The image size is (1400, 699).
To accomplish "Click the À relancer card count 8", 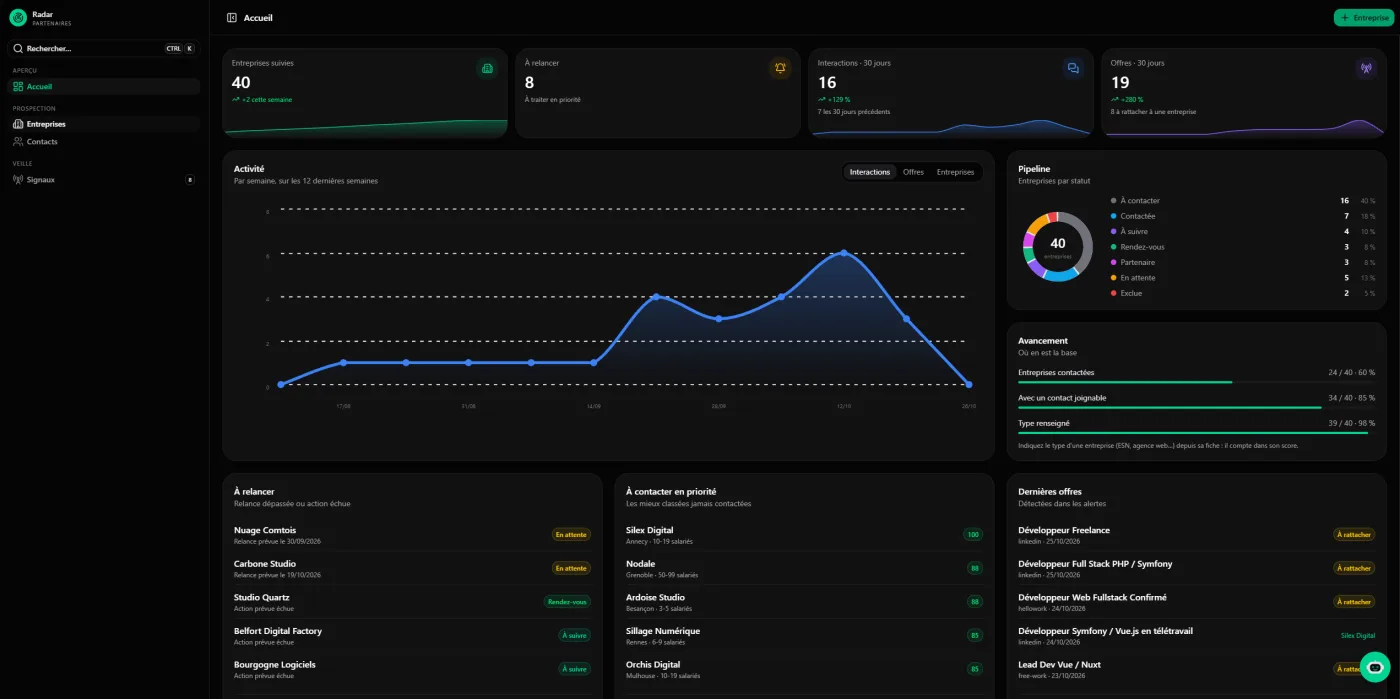I will tap(529, 83).
